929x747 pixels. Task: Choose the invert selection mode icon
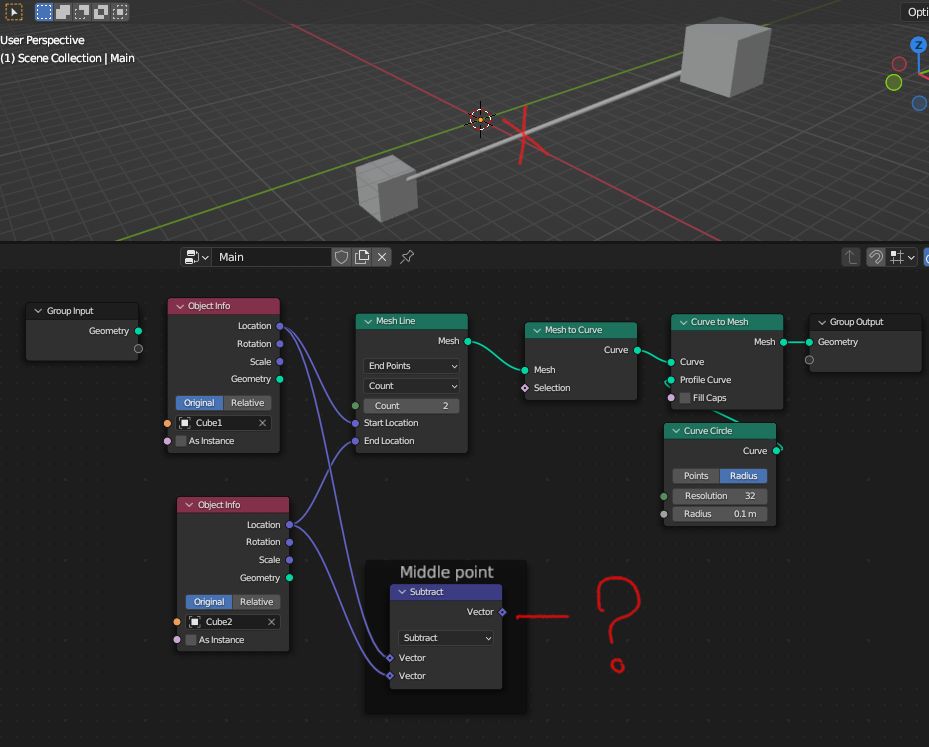click(101, 12)
